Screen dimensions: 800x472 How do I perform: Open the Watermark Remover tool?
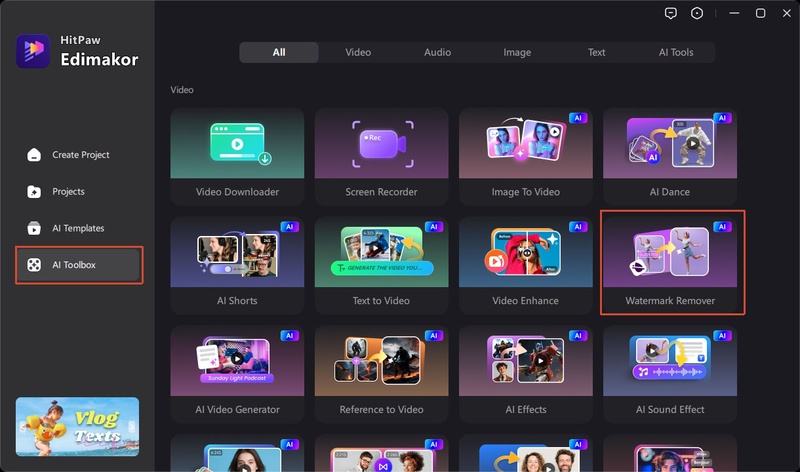coord(670,265)
